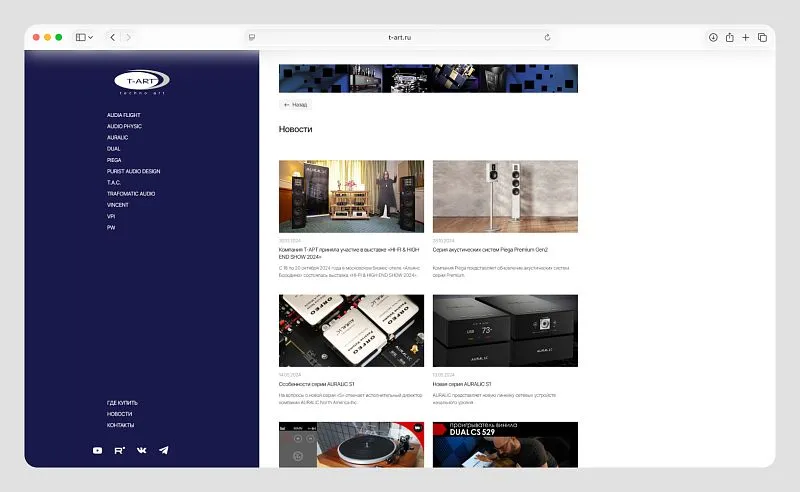Open the ORFEO AURALIC circuit board image

pos(351,331)
